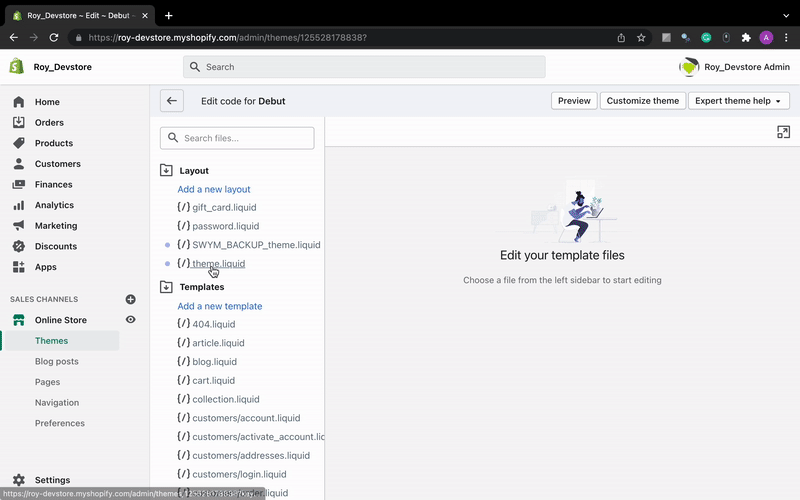Focus the top admin Search bar

[x=364, y=67]
